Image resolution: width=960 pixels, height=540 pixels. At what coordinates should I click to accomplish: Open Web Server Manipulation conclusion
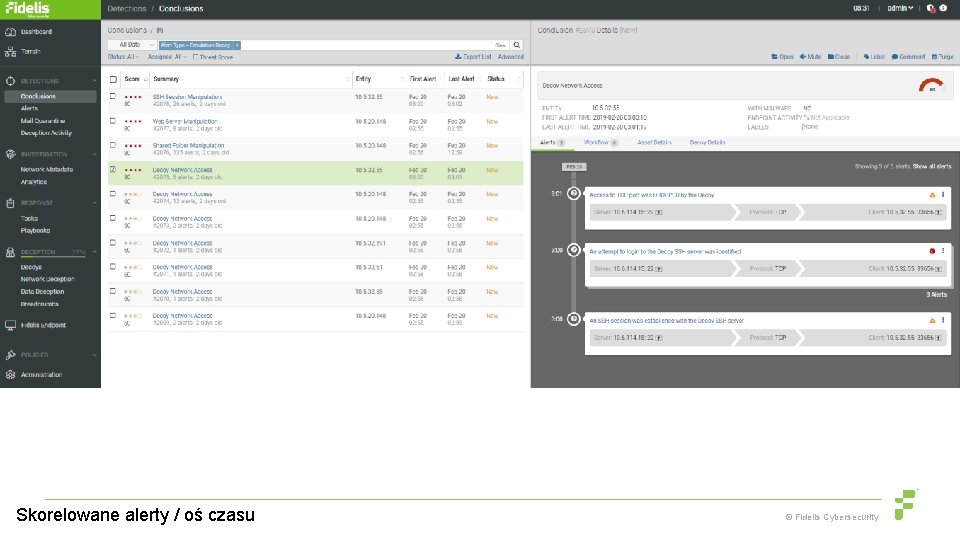coord(185,121)
